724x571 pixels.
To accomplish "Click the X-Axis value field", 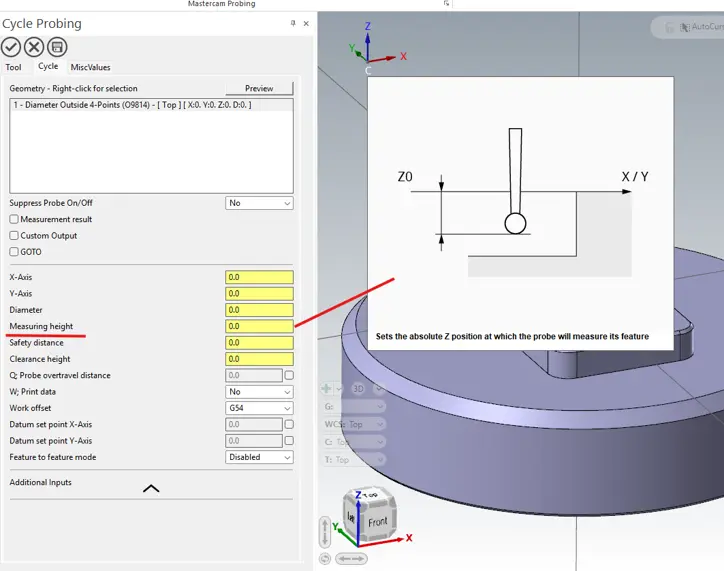I will pyautogui.click(x=259, y=277).
